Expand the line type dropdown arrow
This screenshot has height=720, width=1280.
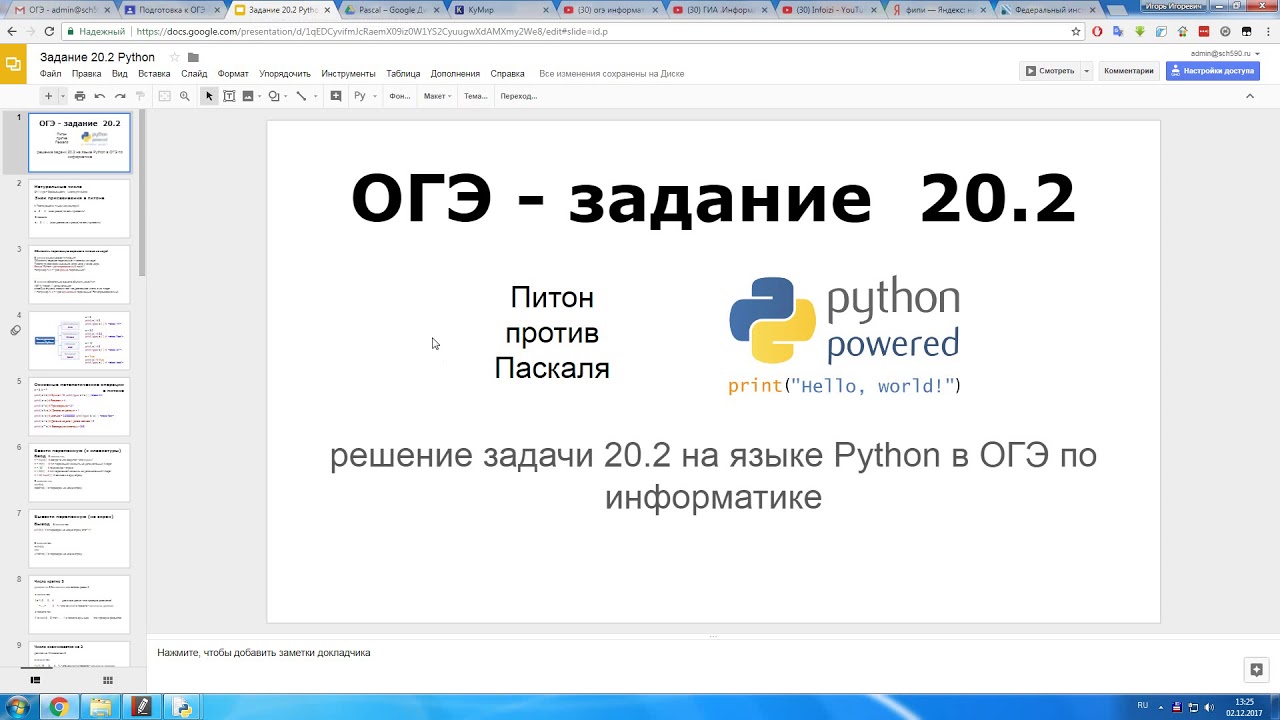pyautogui.click(x=315, y=96)
